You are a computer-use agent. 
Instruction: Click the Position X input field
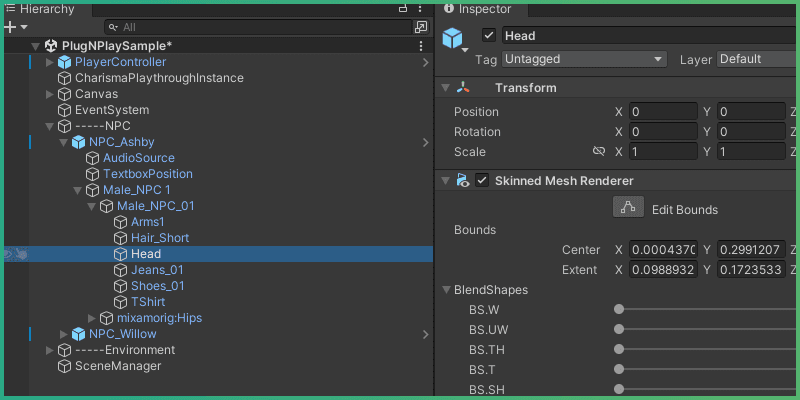click(x=662, y=112)
